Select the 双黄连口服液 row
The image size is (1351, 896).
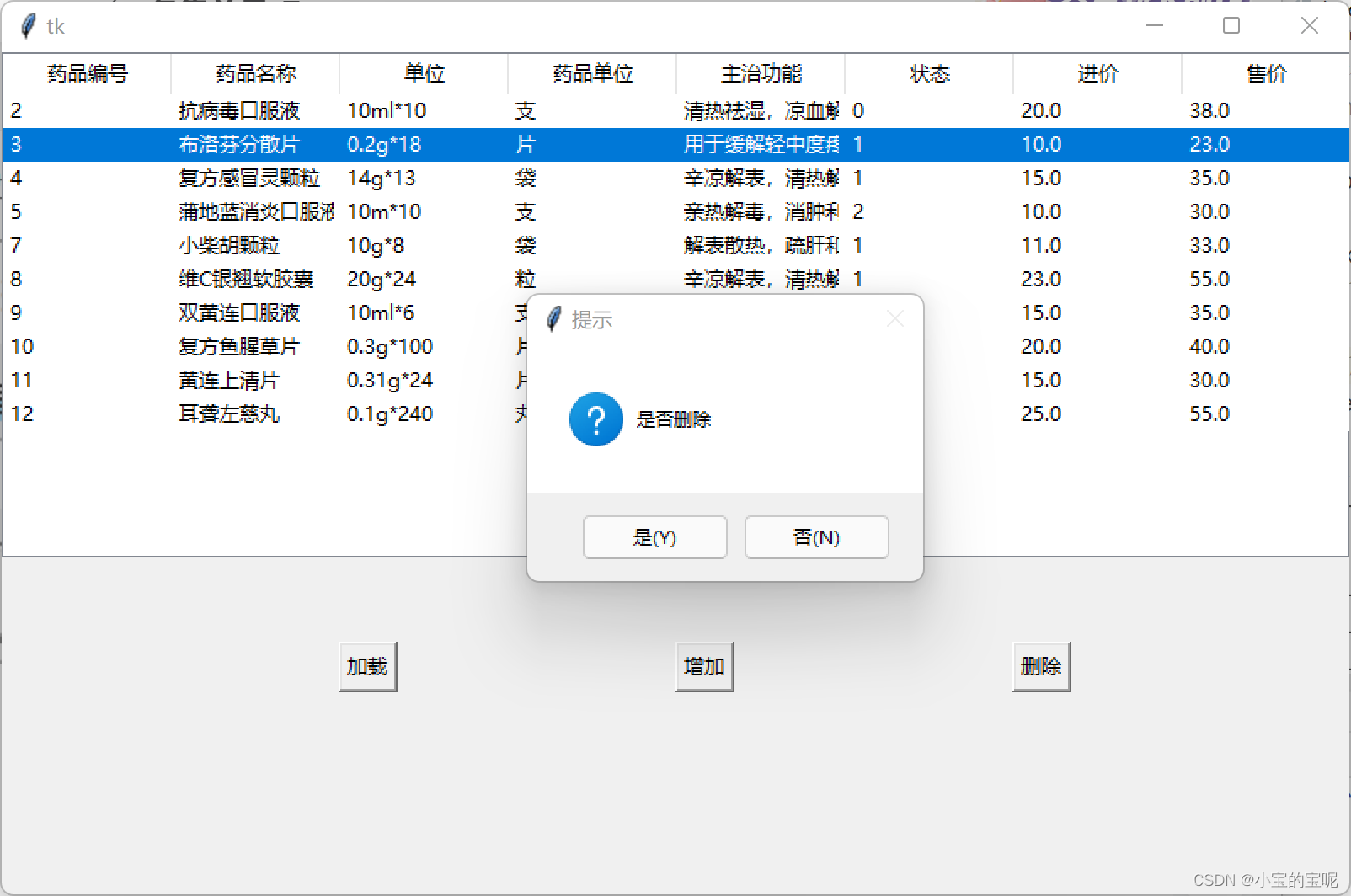[265, 312]
